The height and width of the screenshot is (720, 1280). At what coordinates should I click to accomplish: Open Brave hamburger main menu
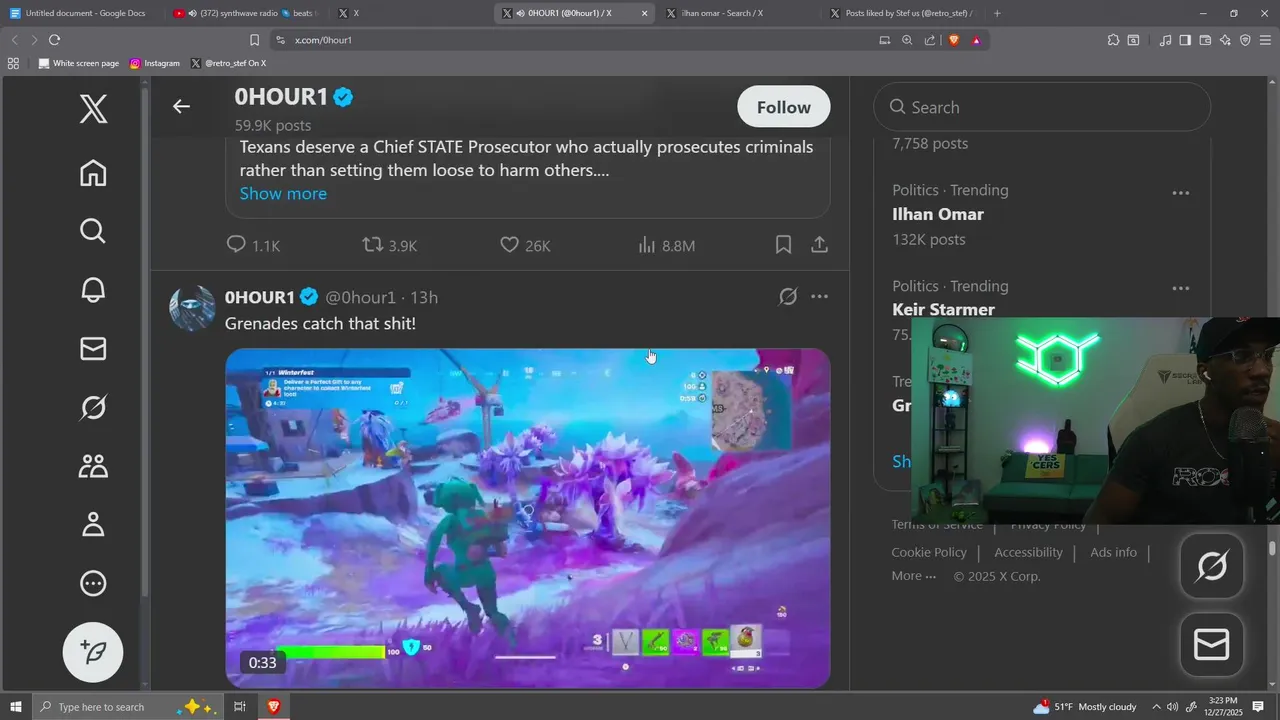point(1265,40)
